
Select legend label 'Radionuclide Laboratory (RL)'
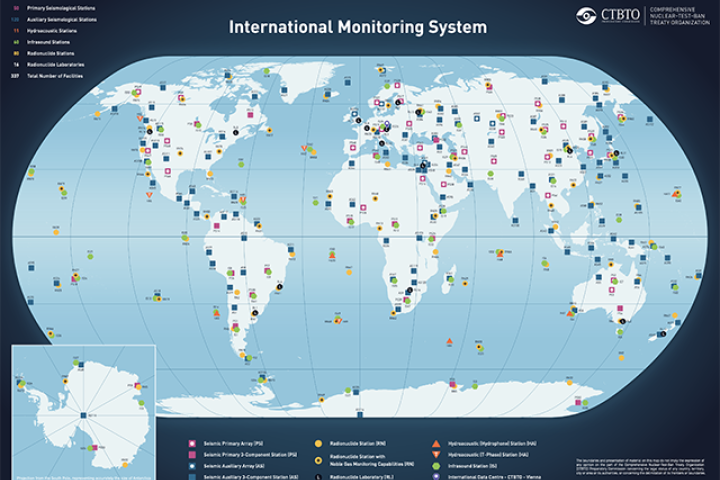coord(361,477)
